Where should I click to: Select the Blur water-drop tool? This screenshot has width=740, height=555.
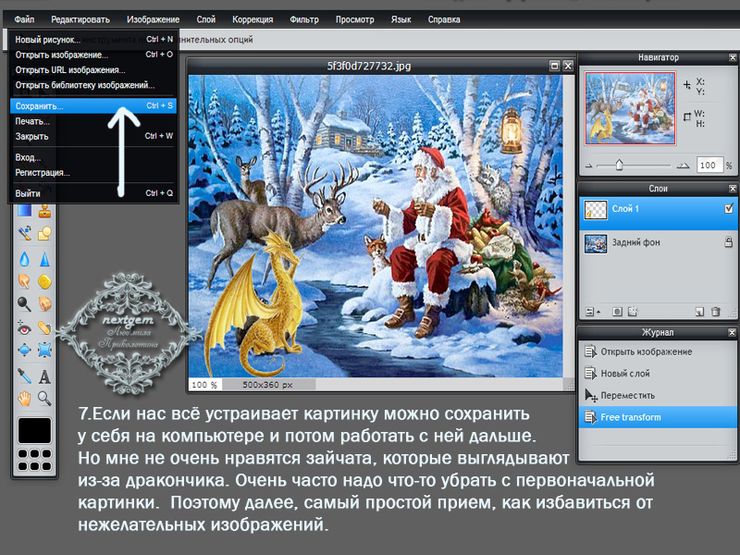pos(25,259)
